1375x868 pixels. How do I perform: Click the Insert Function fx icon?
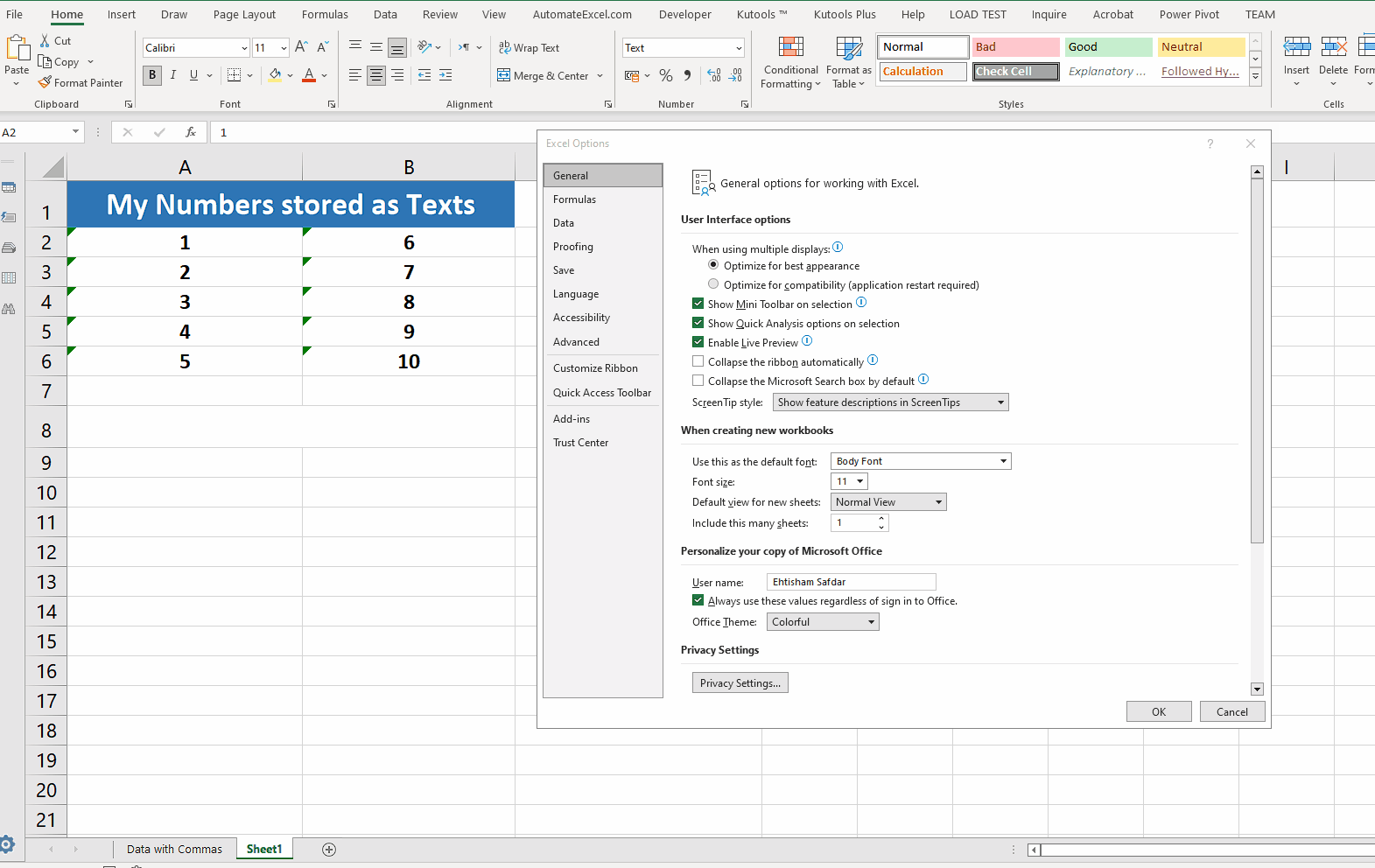[x=190, y=132]
